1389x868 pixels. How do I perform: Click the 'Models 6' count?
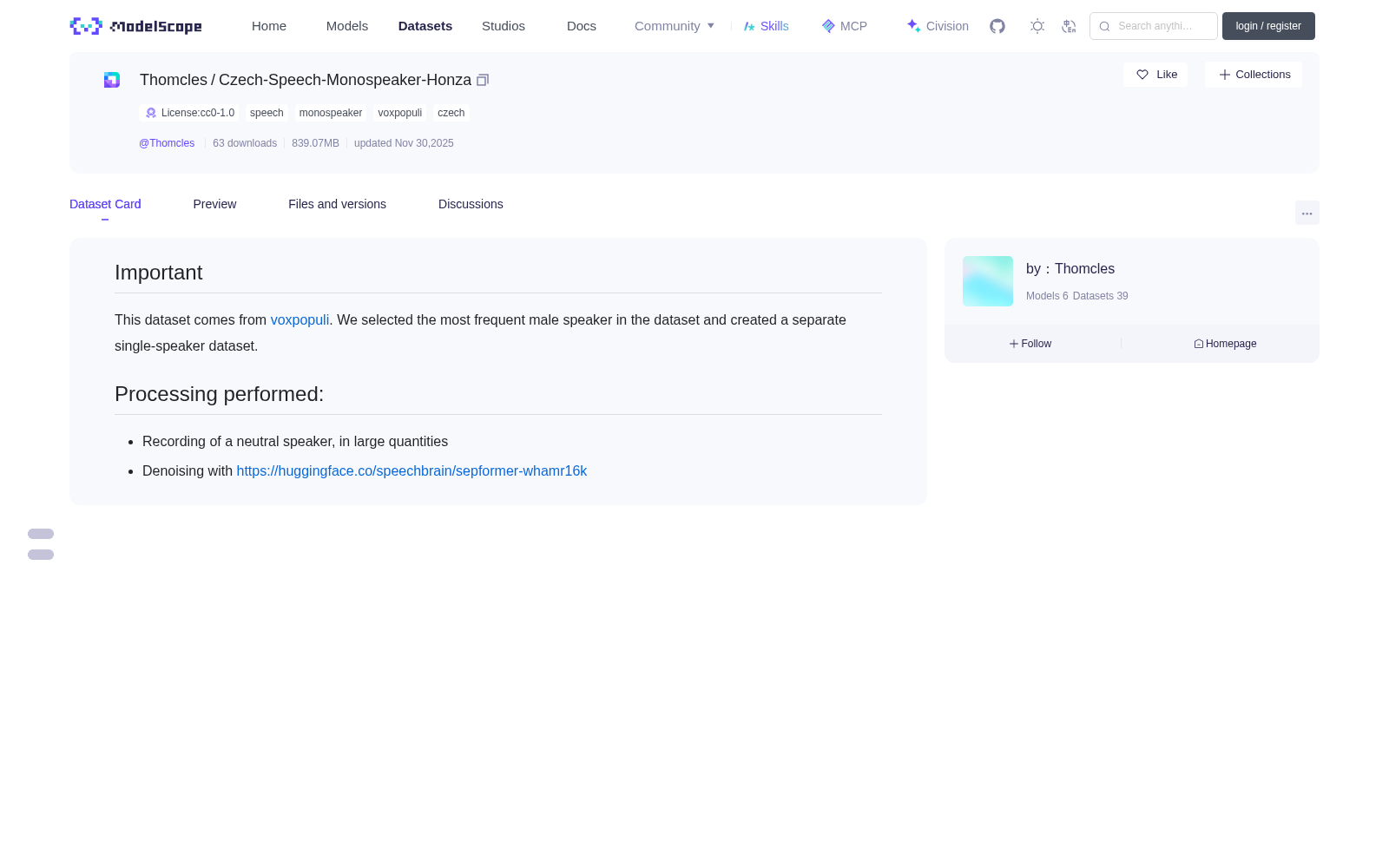point(1047,296)
